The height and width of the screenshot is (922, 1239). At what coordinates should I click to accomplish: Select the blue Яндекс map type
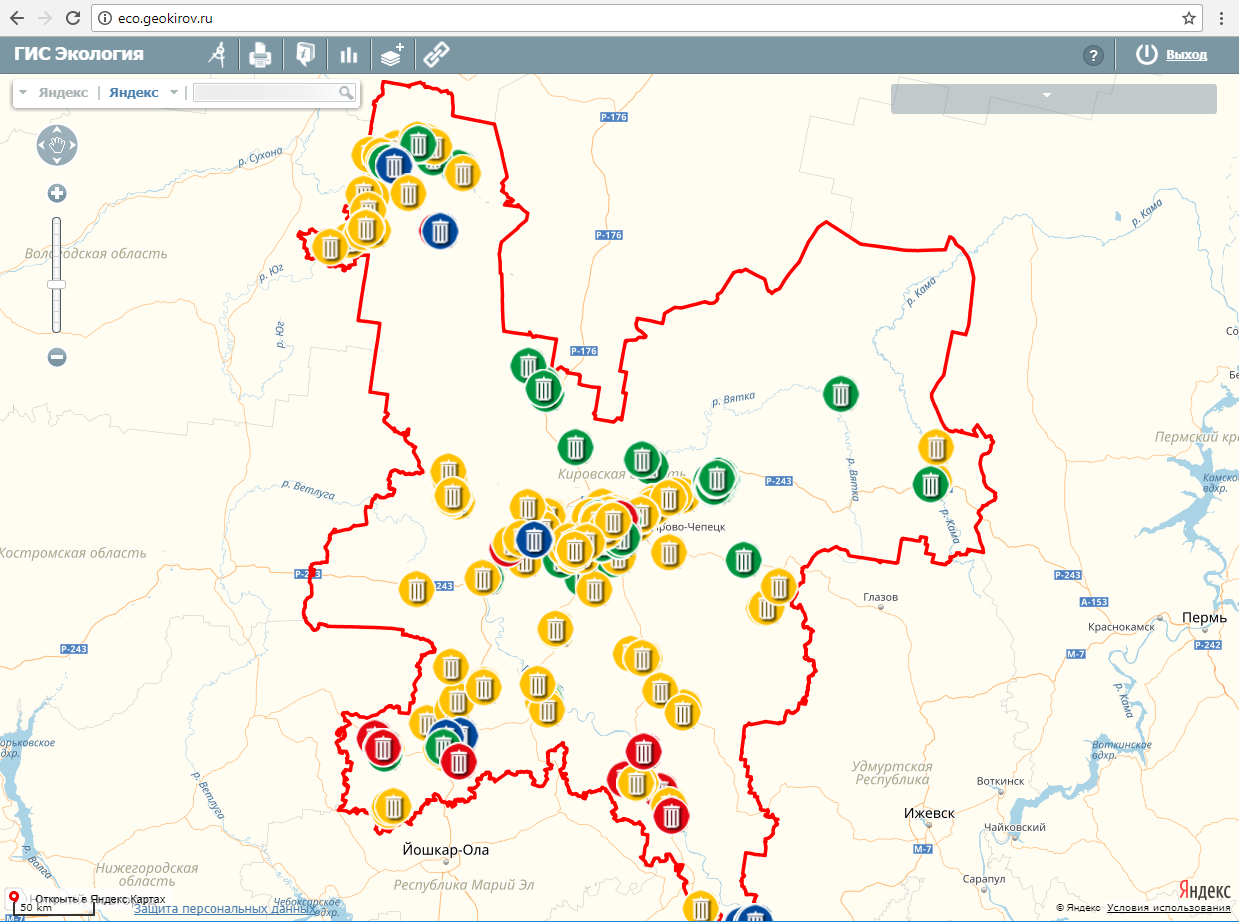tap(133, 93)
